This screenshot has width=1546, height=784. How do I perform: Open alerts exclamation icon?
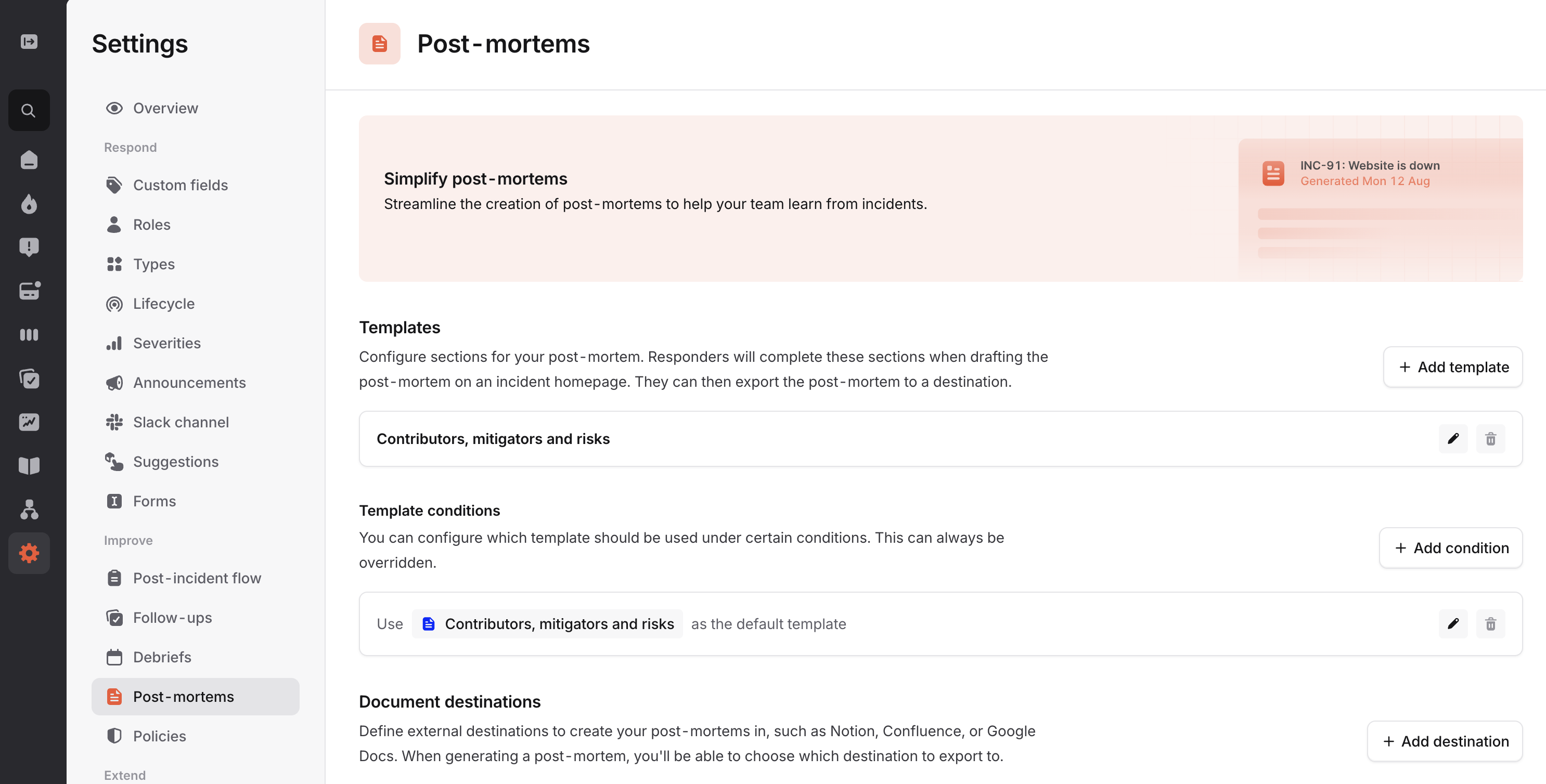point(28,247)
